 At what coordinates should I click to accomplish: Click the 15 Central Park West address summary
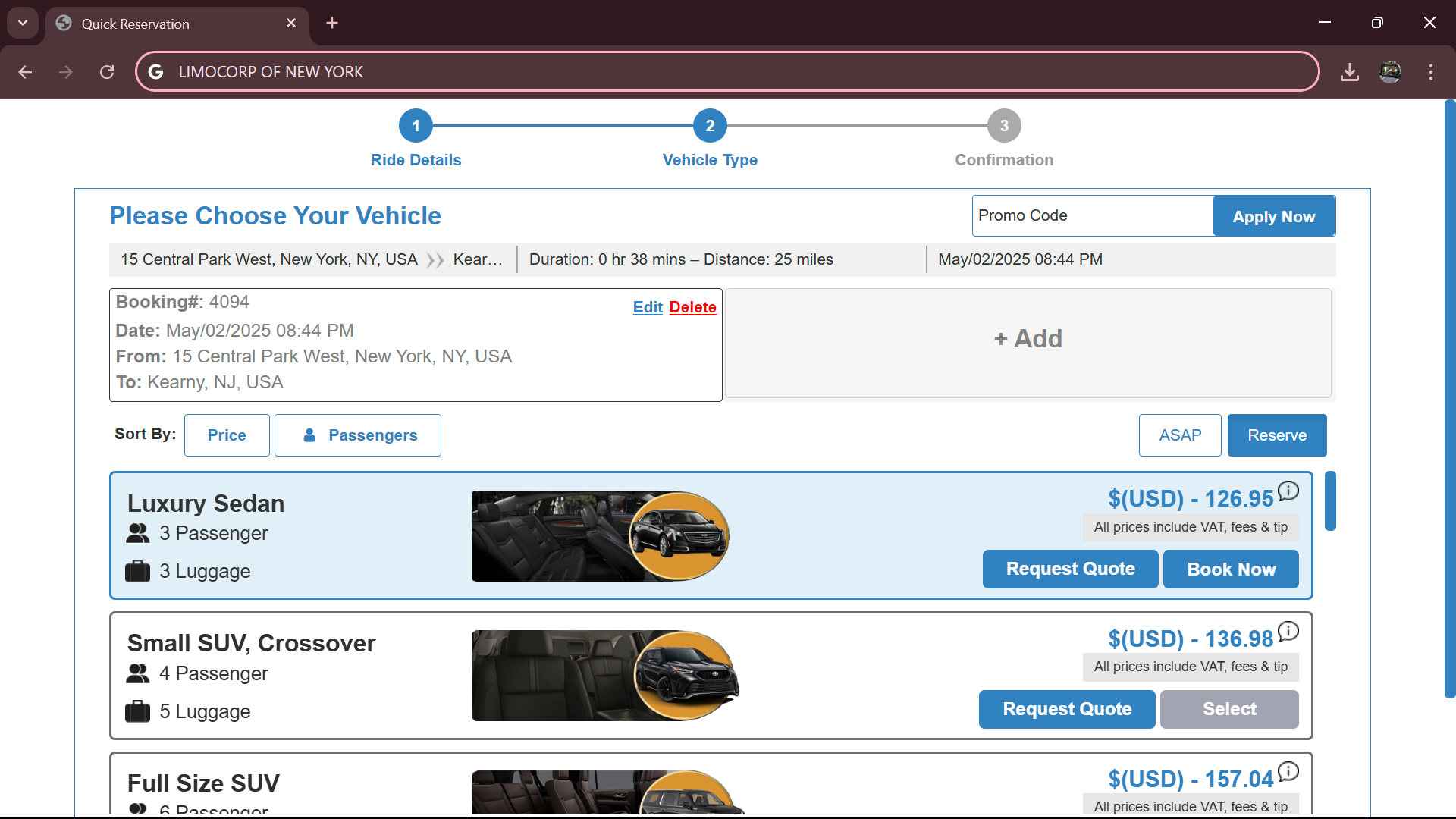(269, 259)
